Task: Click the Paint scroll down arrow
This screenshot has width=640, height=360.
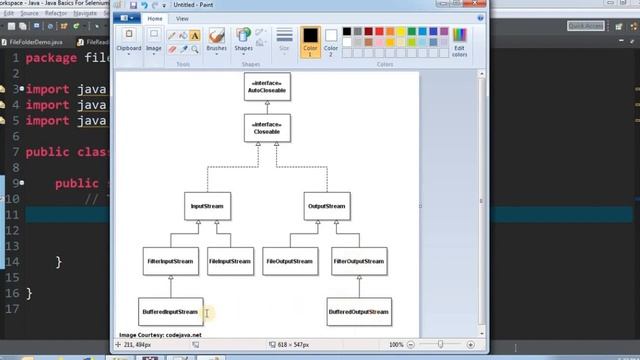Action: tap(482, 333)
